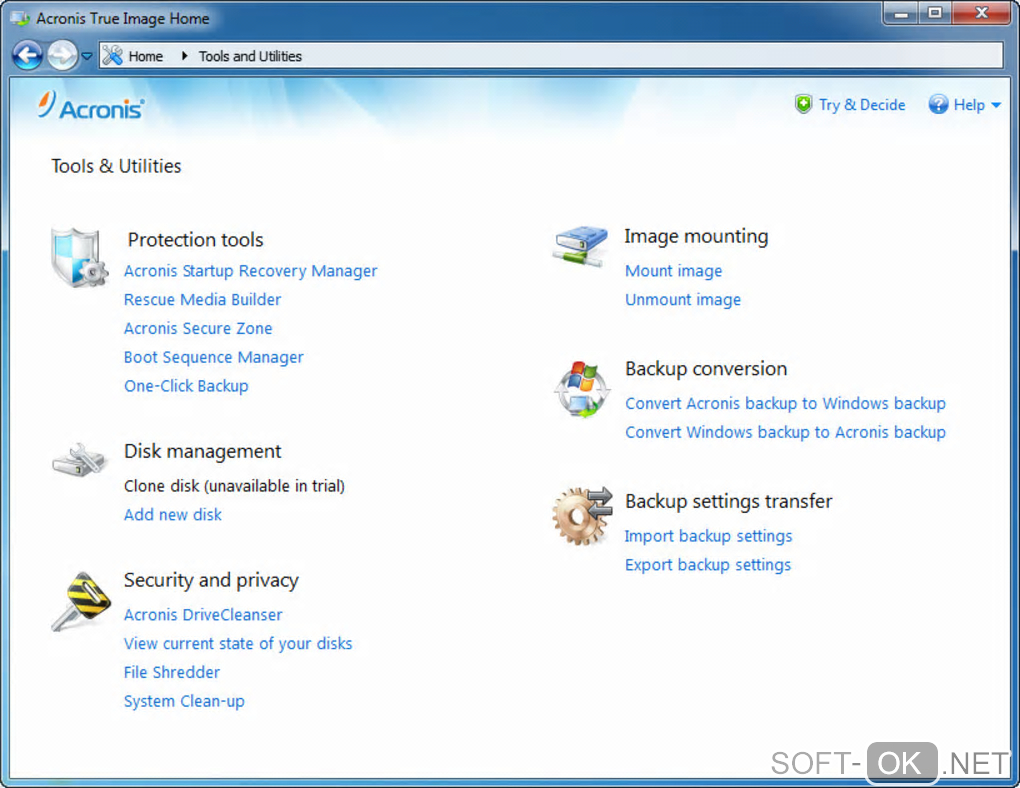Click the Backup conversion heading

coord(706,369)
